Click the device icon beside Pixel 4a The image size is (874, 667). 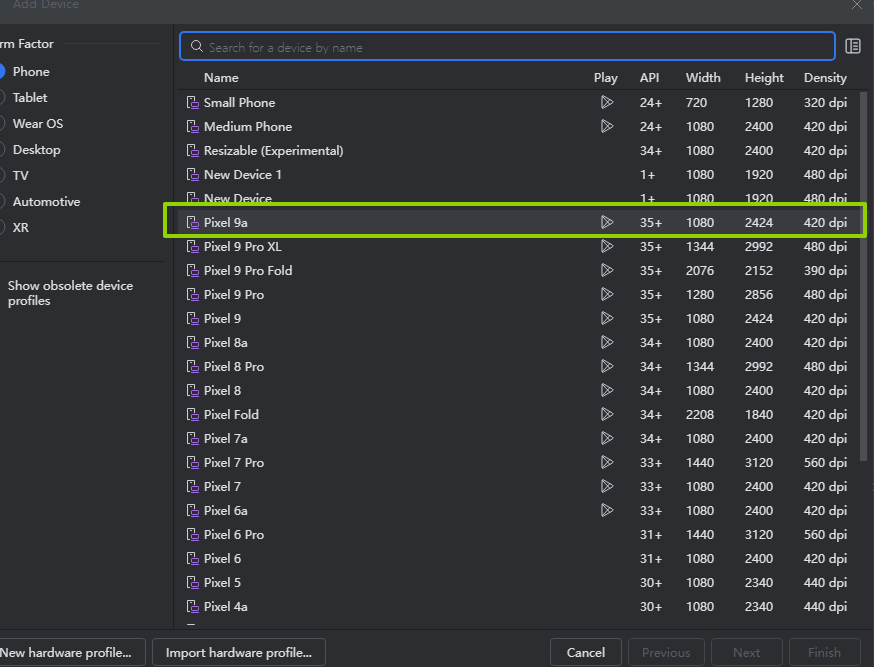coord(193,606)
